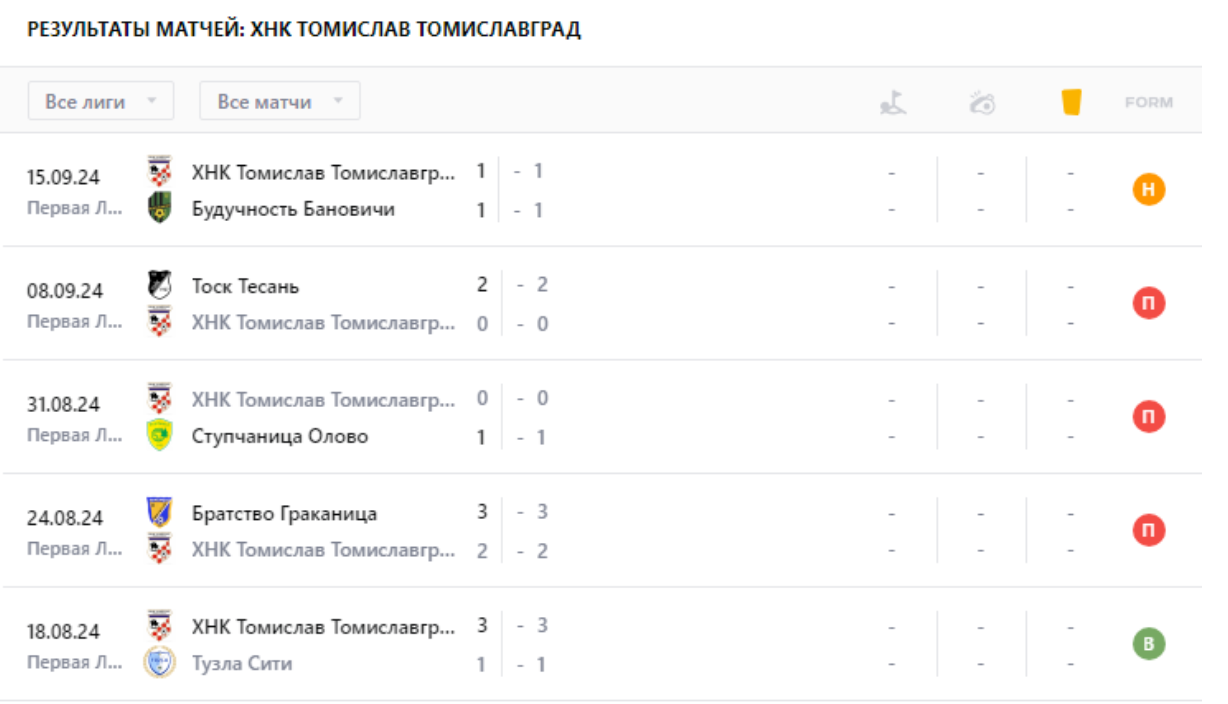Click the FORM column header
Image resolution: width=1228 pixels, height=704 pixels.
click(1149, 100)
